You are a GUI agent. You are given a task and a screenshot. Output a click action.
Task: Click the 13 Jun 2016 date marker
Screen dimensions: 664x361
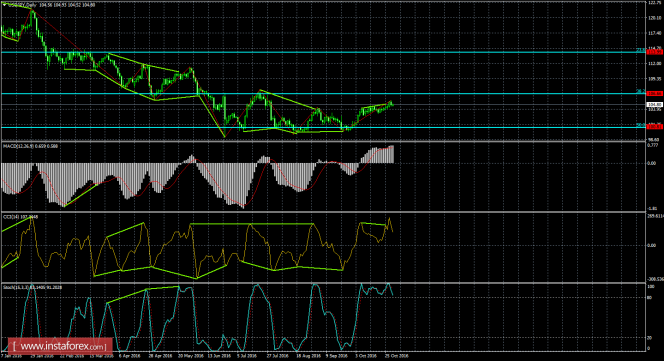pyautogui.click(x=219, y=356)
